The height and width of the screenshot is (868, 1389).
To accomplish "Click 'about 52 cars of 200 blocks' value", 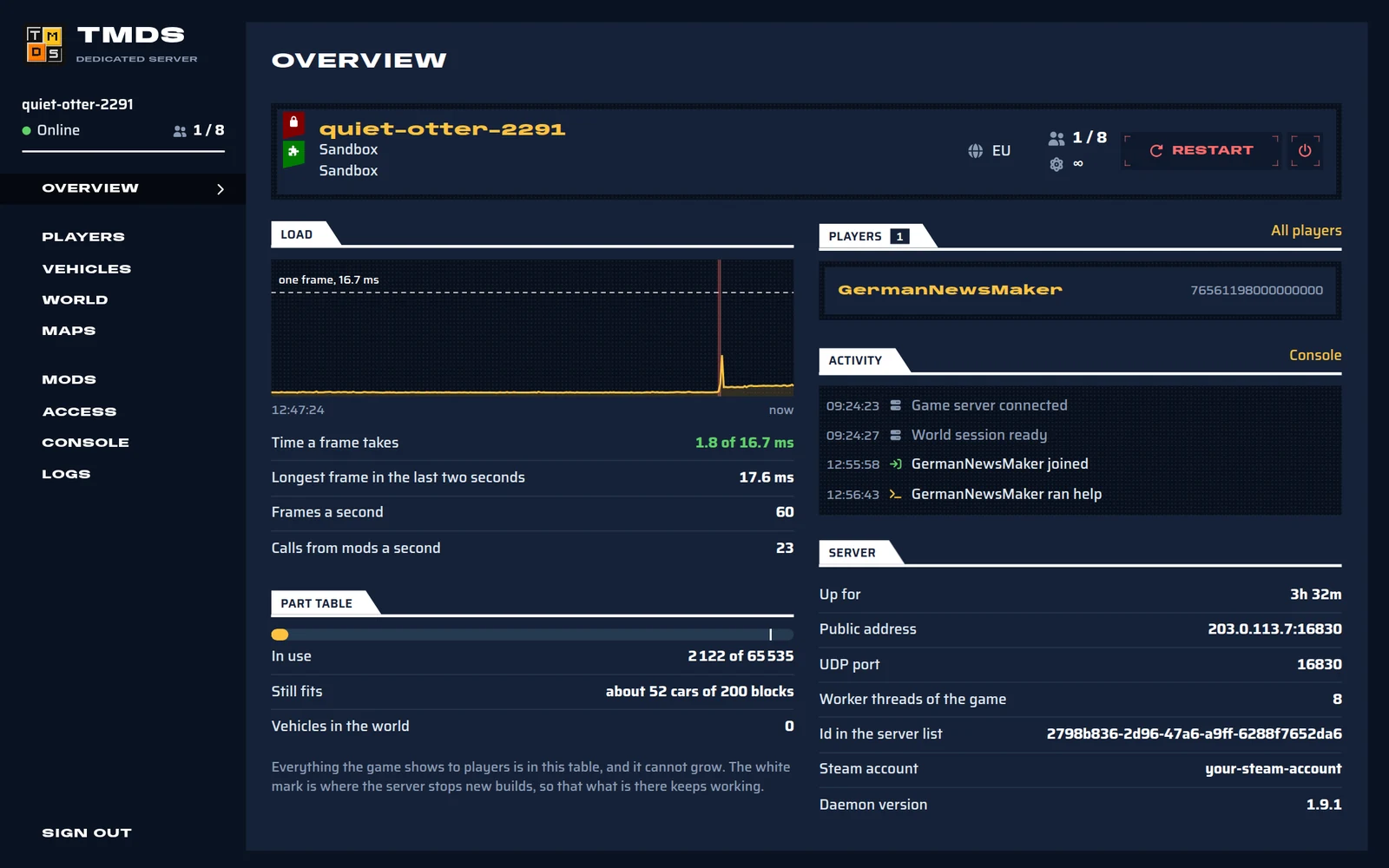I will click(x=700, y=692).
